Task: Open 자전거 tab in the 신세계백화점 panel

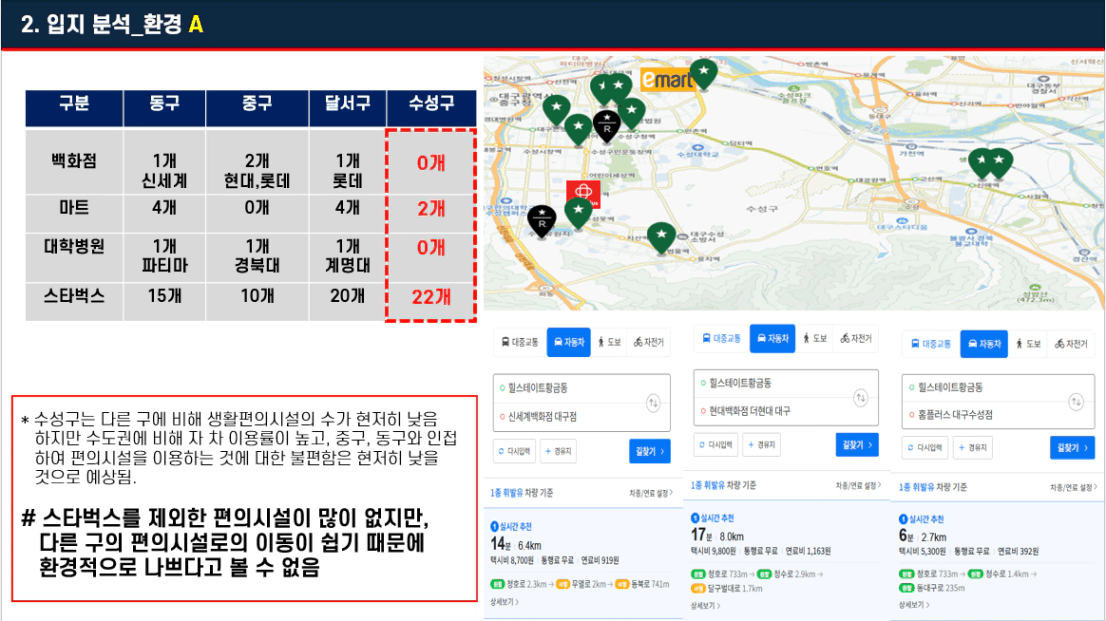Action: (x=648, y=342)
